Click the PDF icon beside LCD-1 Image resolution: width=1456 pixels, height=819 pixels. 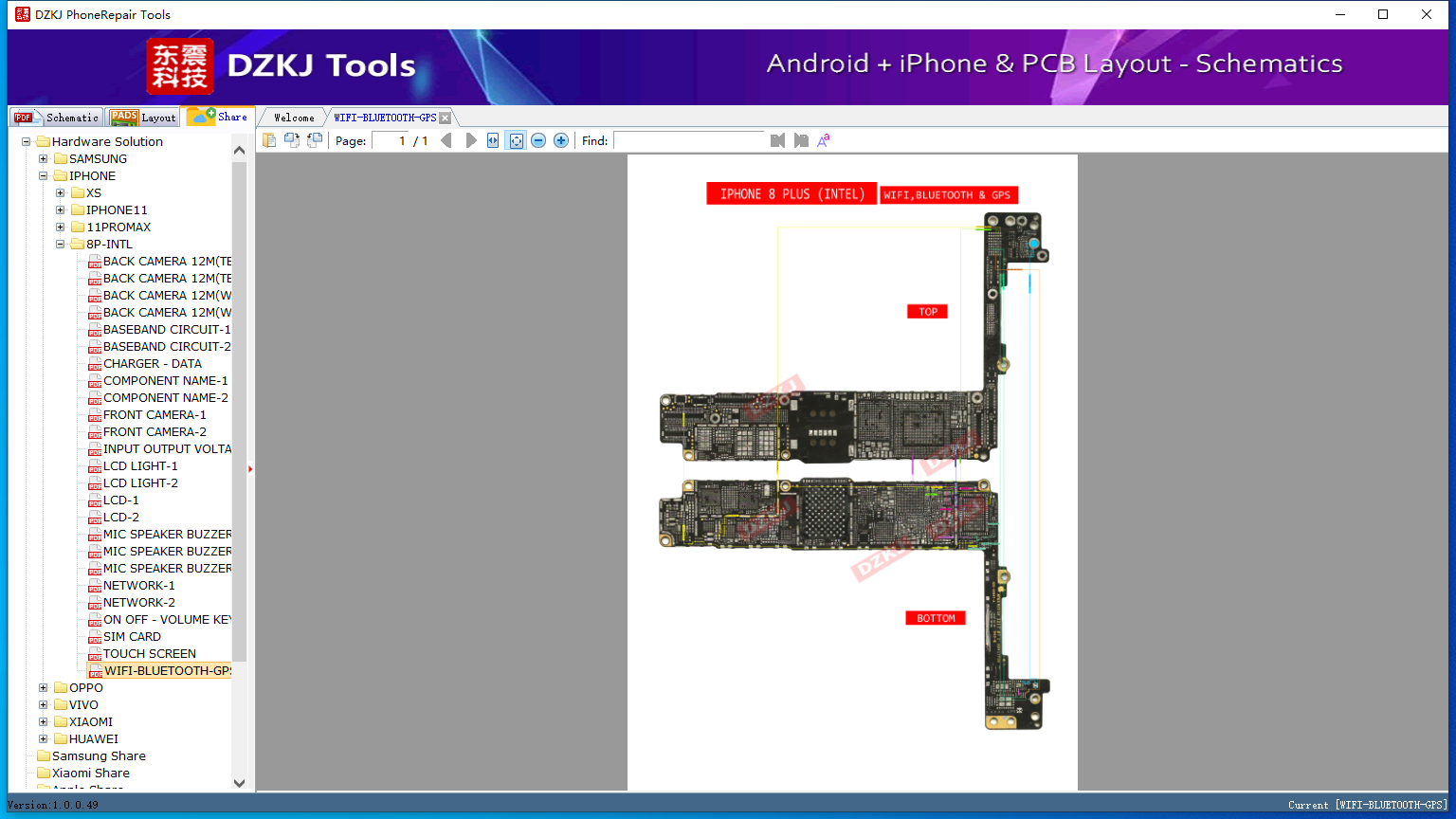click(x=95, y=500)
